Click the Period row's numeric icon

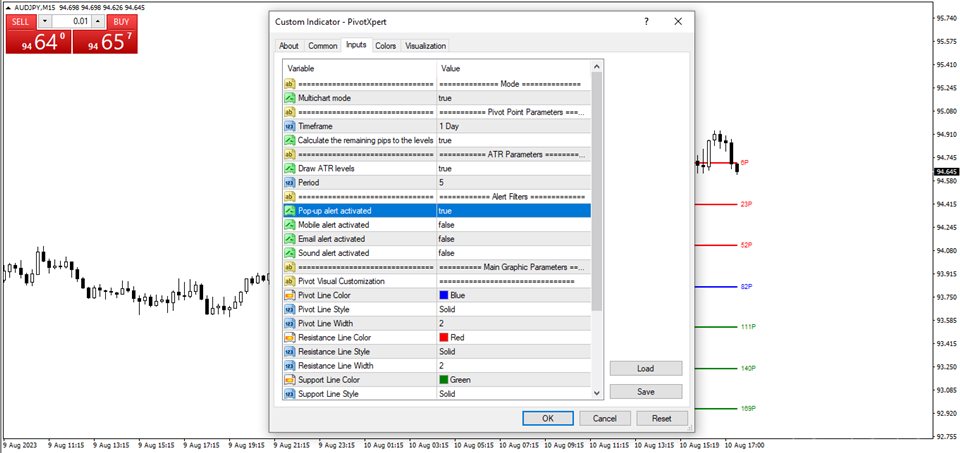point(290,182)
